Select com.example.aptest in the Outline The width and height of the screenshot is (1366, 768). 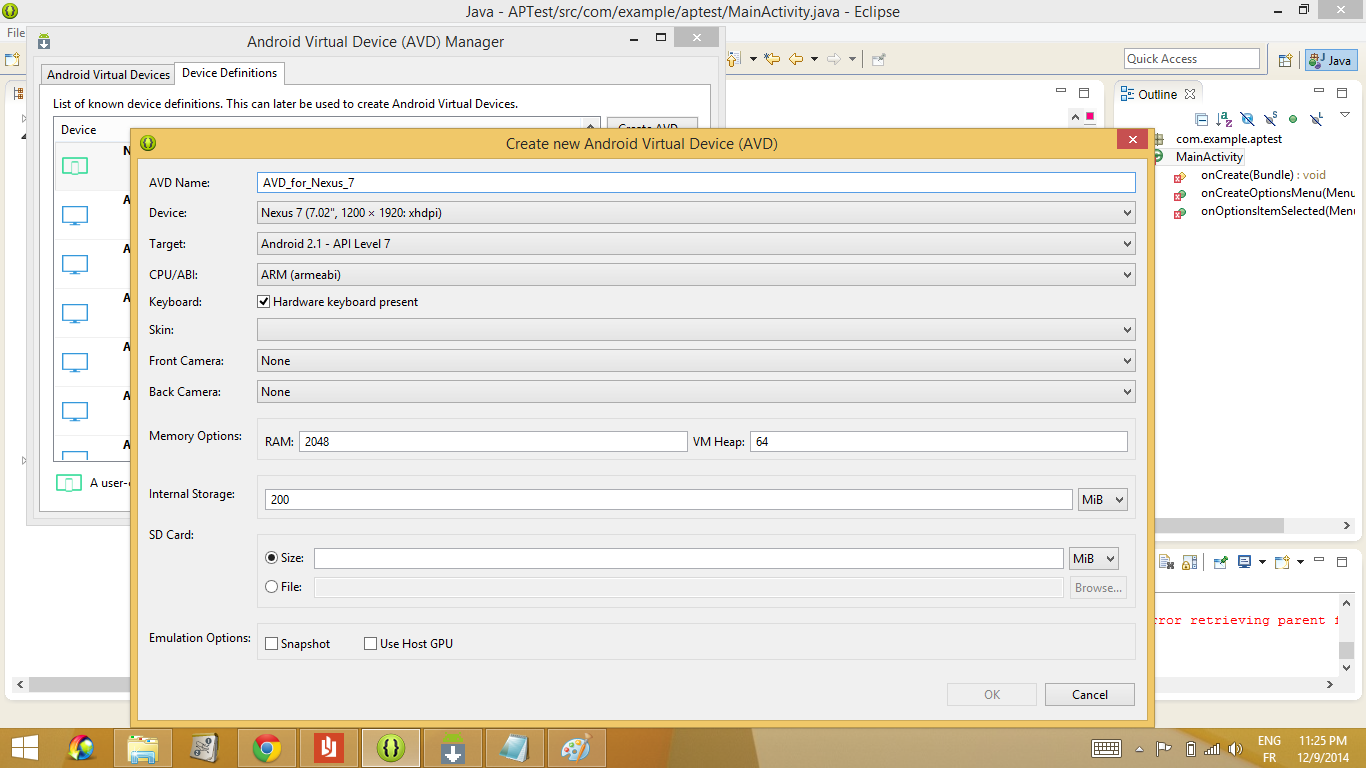(x=1229, y=139)
